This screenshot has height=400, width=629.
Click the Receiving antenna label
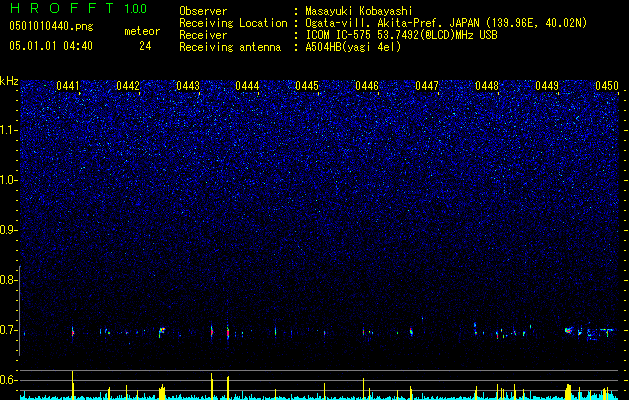(230, 47)
